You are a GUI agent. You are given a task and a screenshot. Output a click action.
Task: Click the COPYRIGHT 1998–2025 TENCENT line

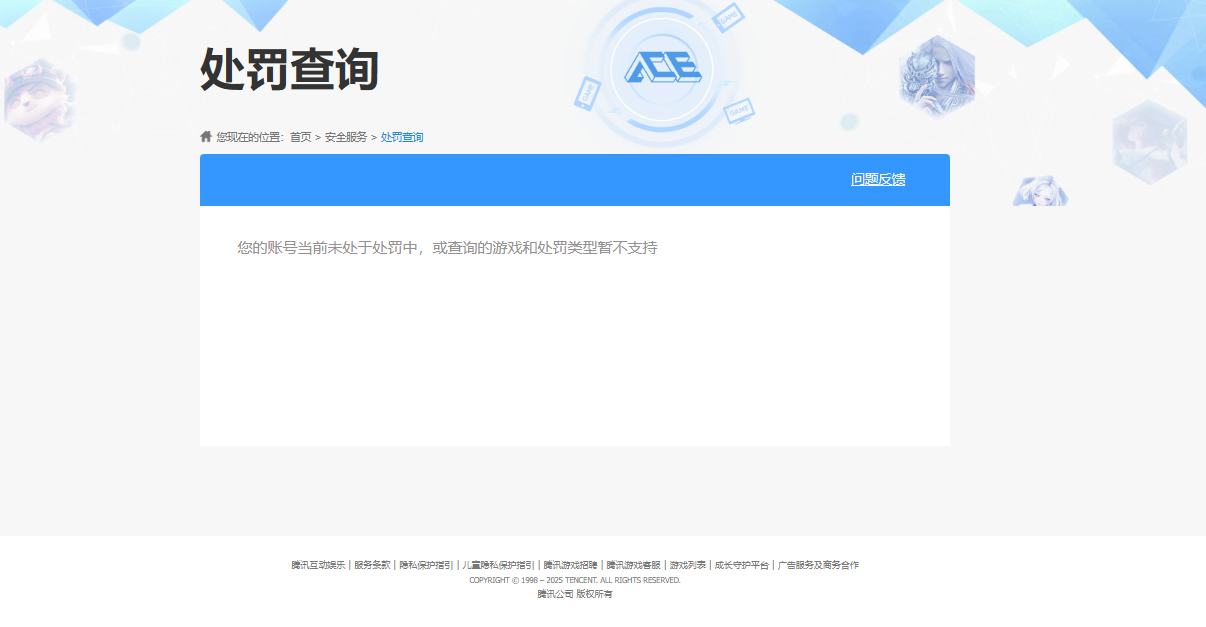[575, 580]
